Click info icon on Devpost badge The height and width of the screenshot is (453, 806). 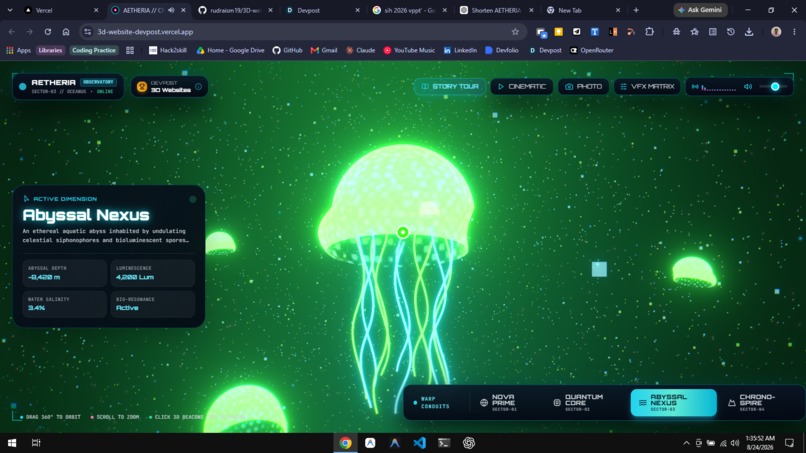coord(198,86)
